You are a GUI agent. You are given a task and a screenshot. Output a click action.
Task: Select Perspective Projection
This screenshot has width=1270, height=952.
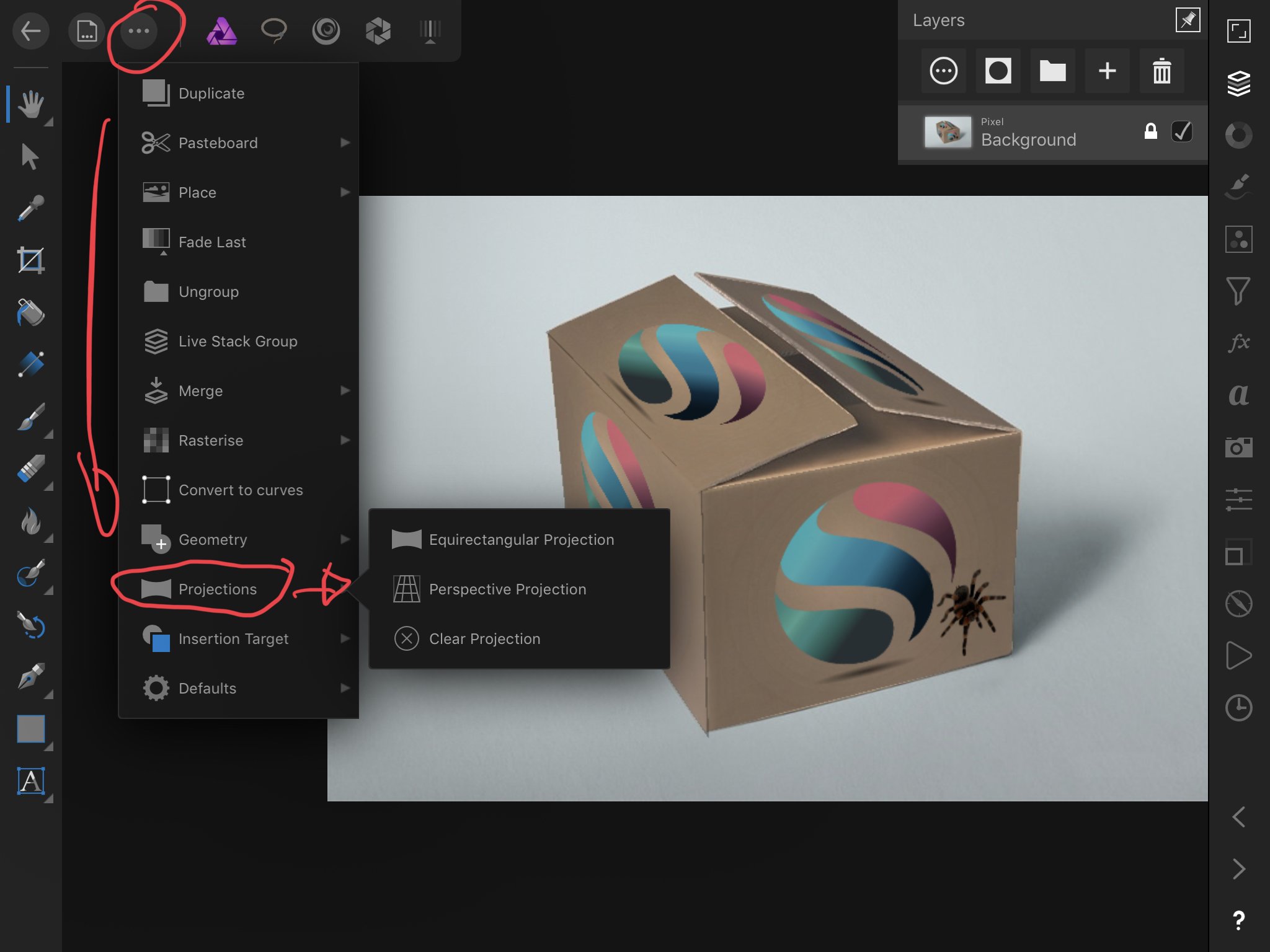(520, 589)
